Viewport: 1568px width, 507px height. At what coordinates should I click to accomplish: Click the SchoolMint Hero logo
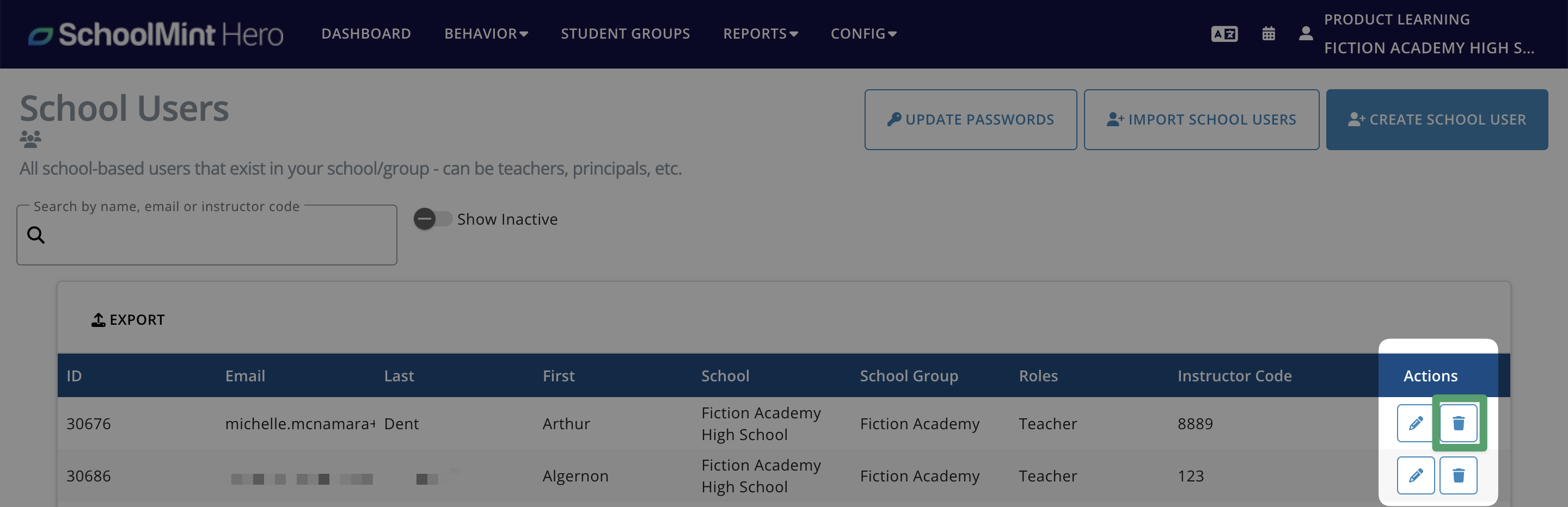point(156,34)
